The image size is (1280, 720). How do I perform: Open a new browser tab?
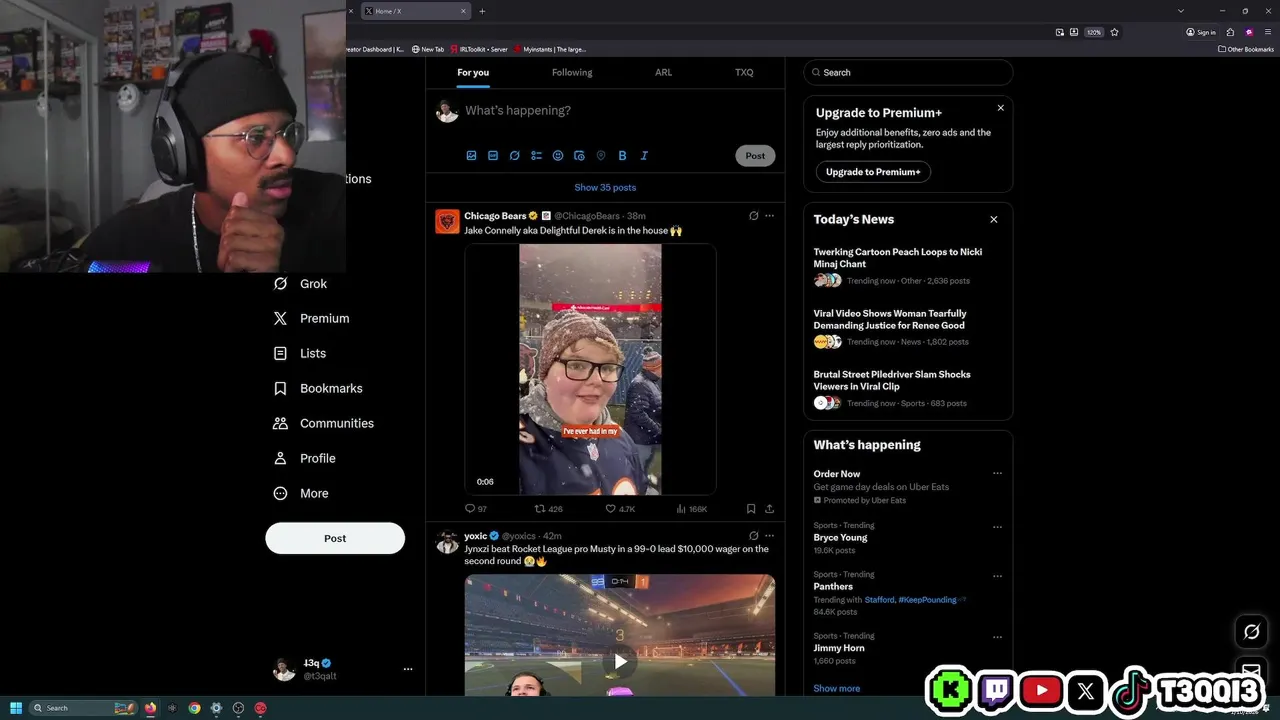coord(482,11)
